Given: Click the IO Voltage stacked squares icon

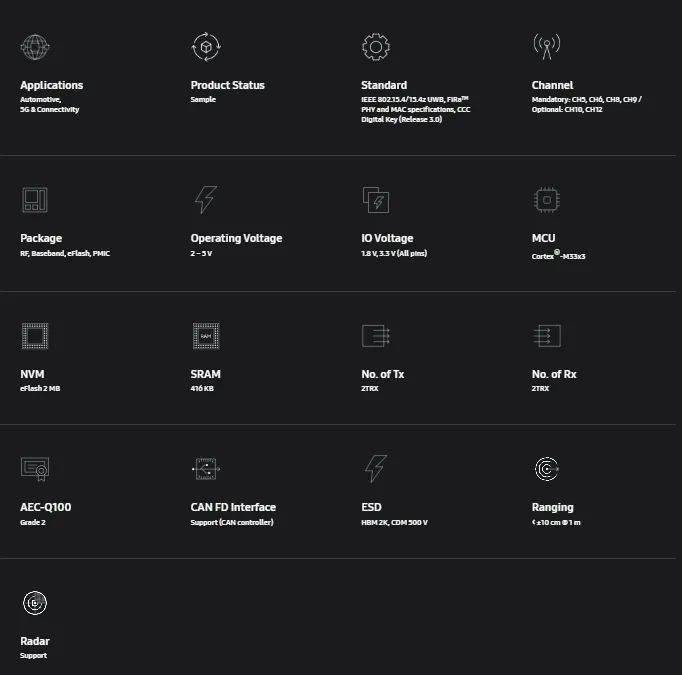Looking at the screenshot, I should [376, 200].
